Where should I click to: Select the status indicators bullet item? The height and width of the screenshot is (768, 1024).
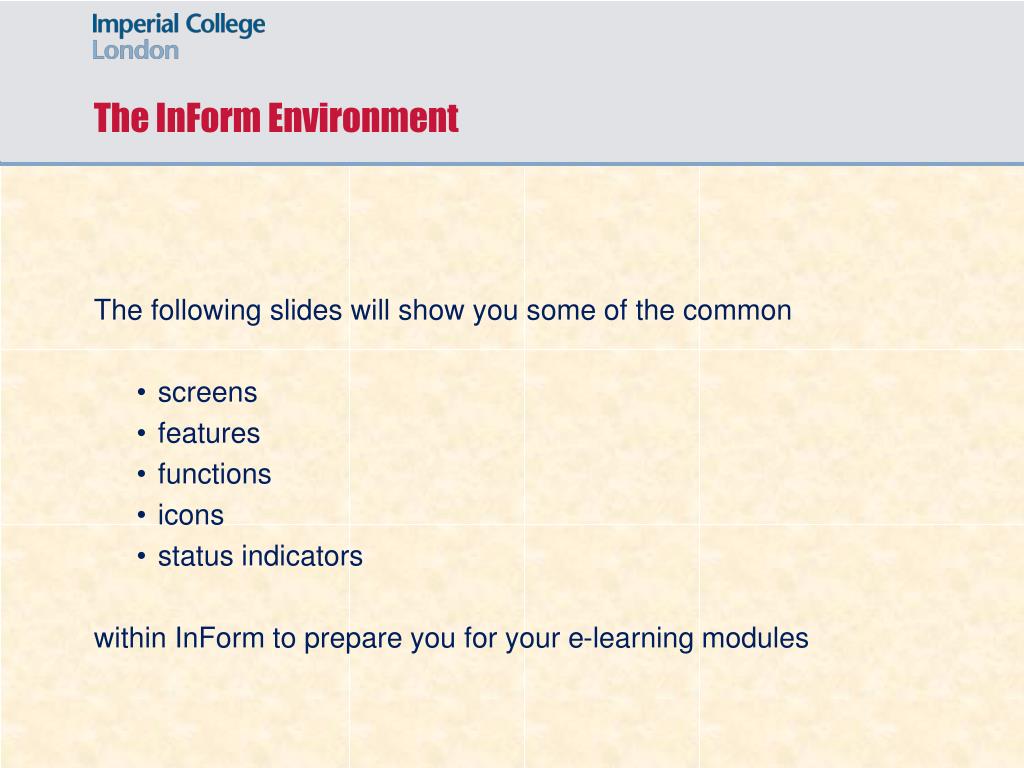point(260,556)
